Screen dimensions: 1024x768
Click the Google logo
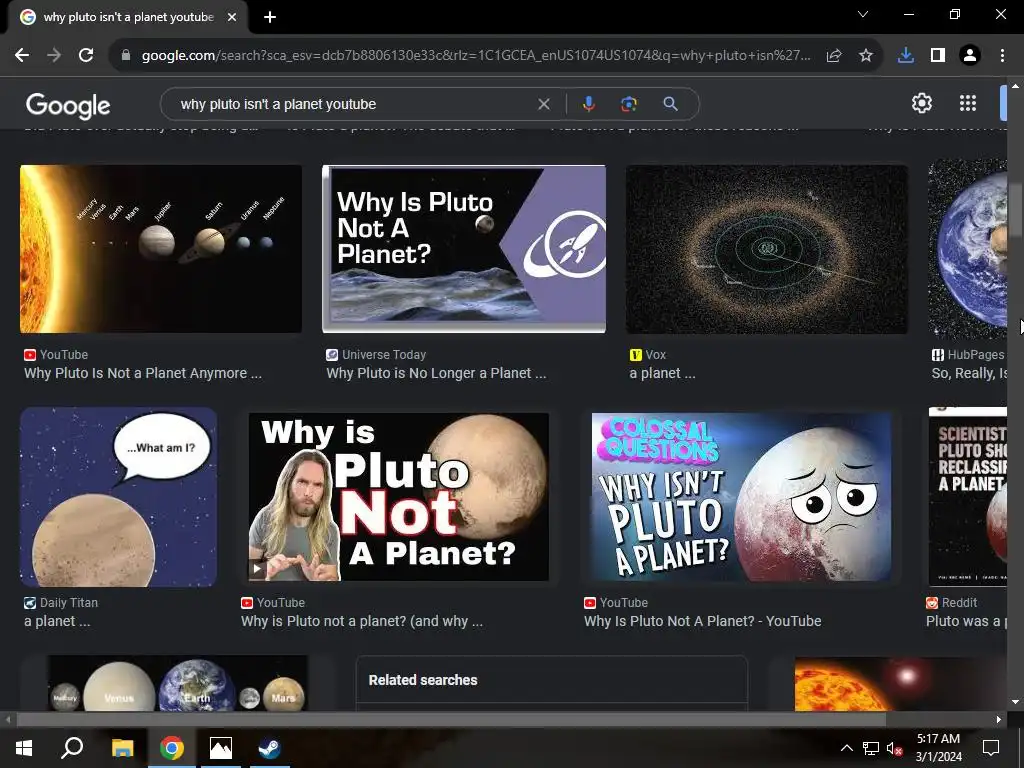(x=68, y=105)
